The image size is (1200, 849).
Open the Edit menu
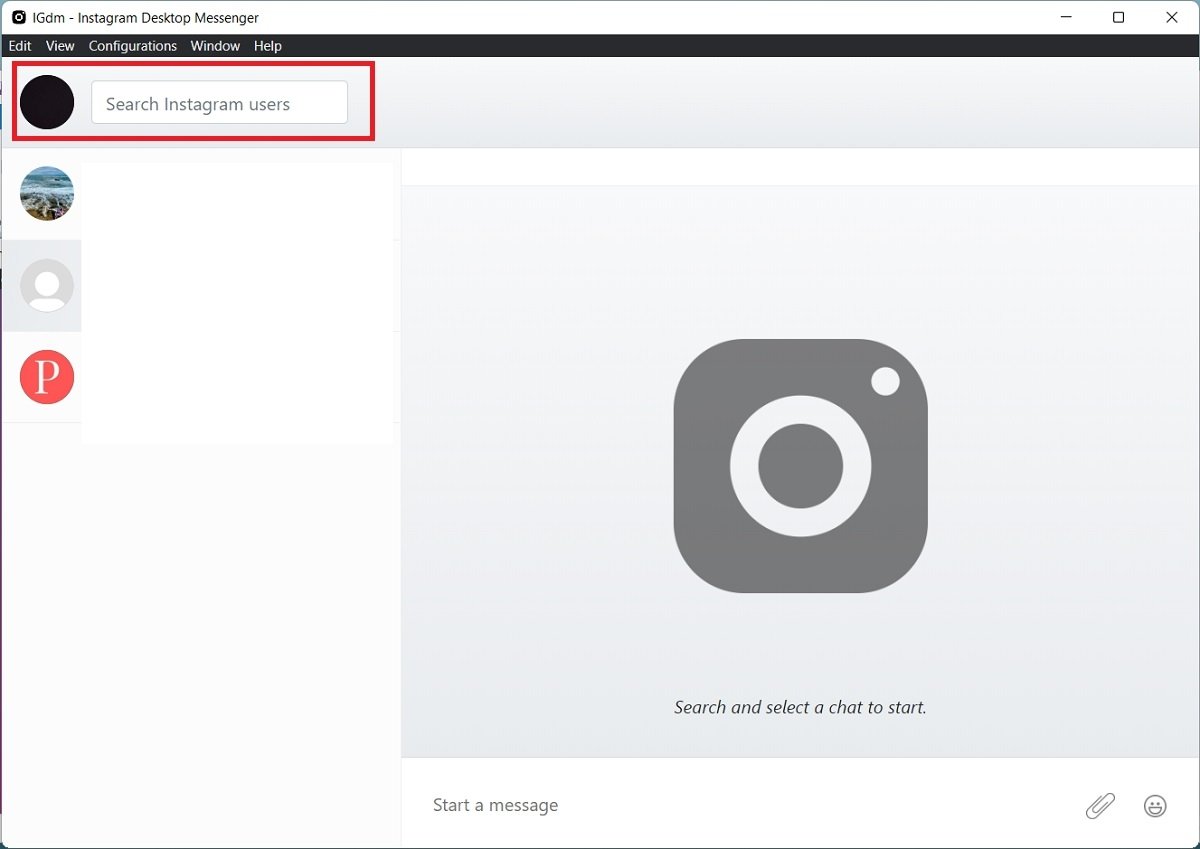[x=20, y=46]
